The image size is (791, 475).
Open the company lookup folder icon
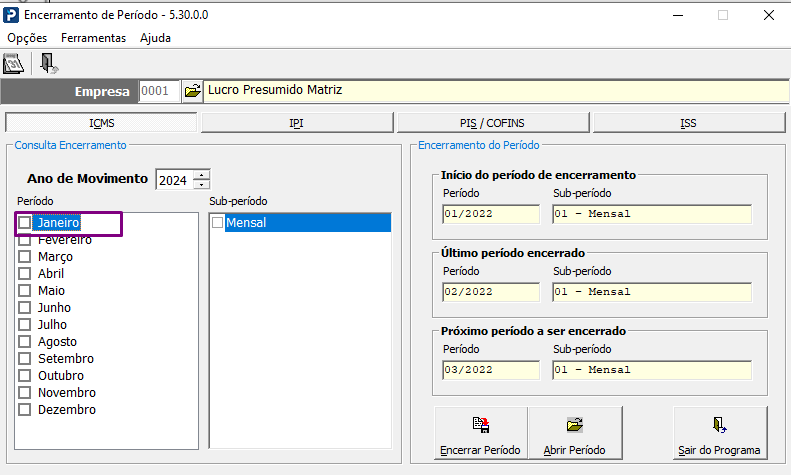coord(192,91)
